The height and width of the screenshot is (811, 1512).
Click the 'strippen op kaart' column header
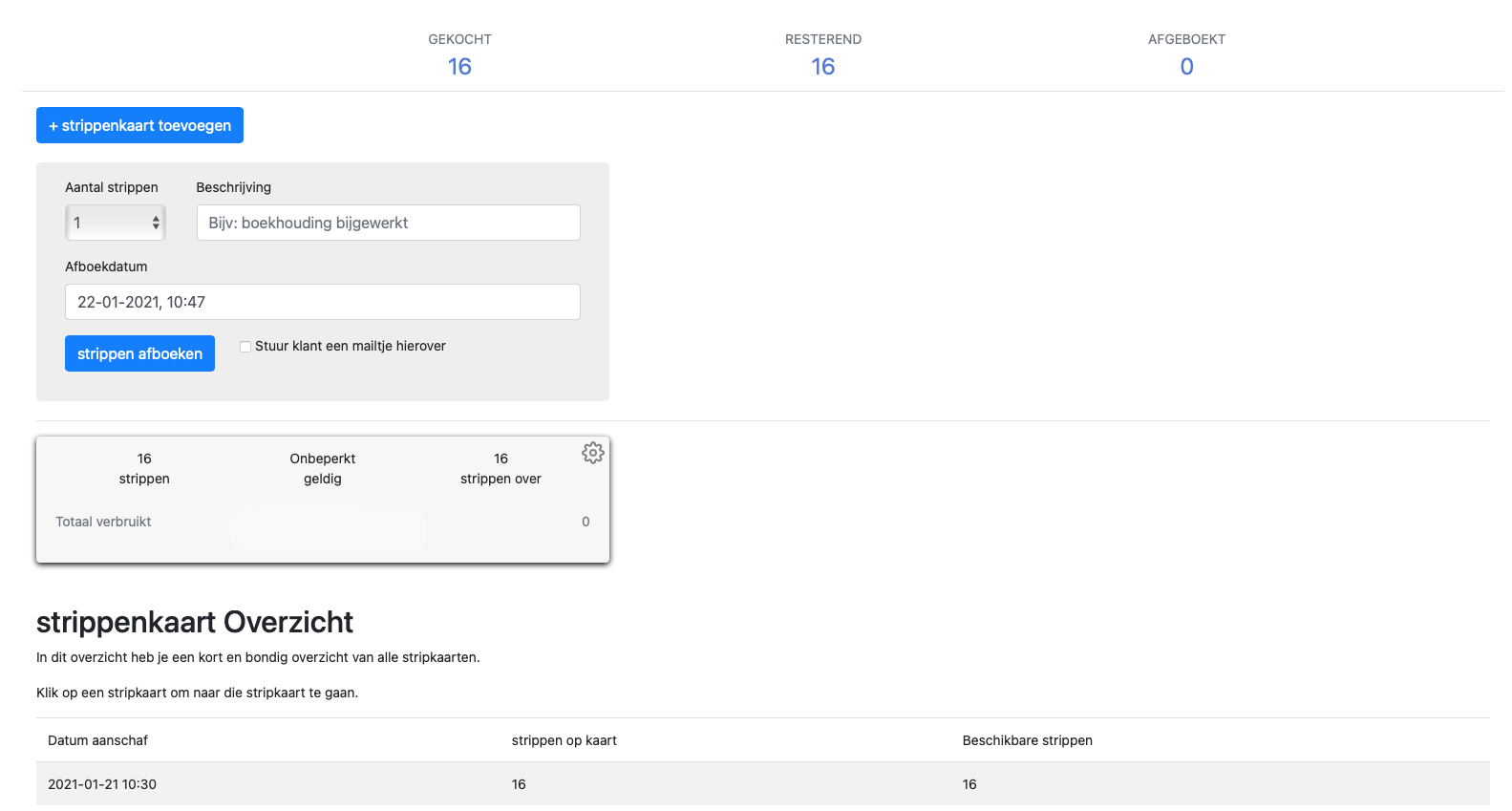564,740
